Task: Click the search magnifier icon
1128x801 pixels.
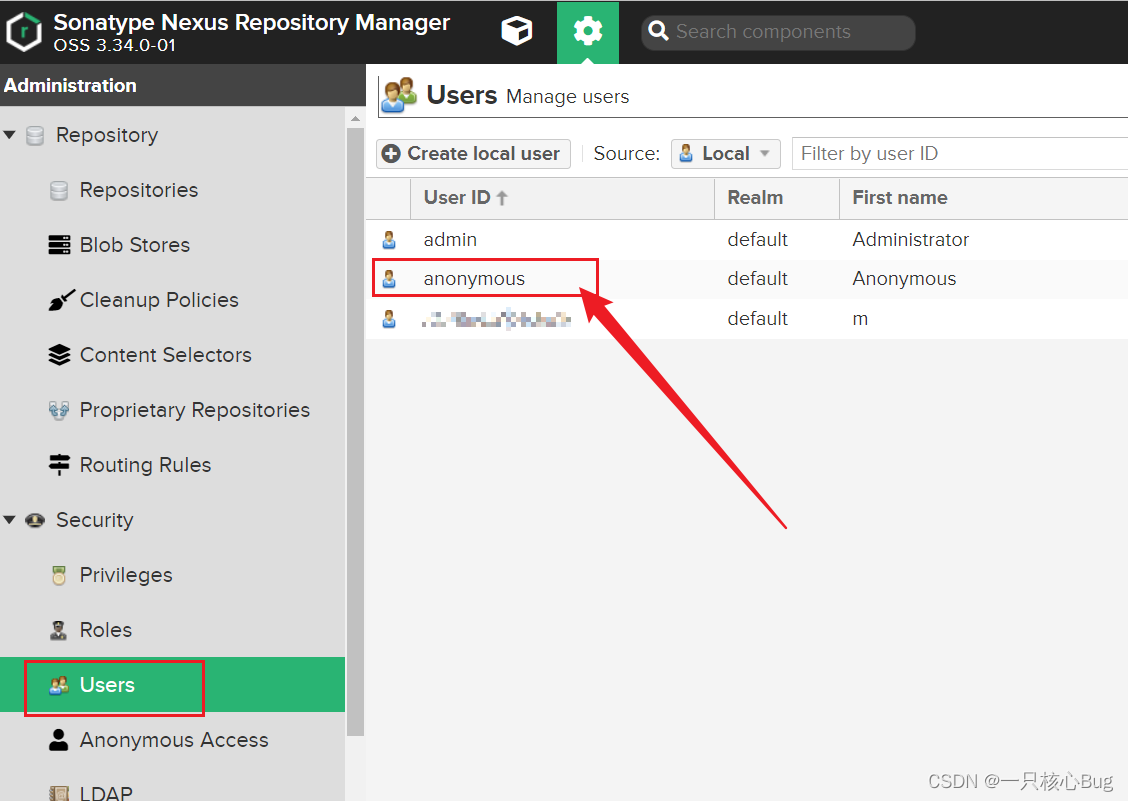Action: pyautogui.click(x=658, y=31)
